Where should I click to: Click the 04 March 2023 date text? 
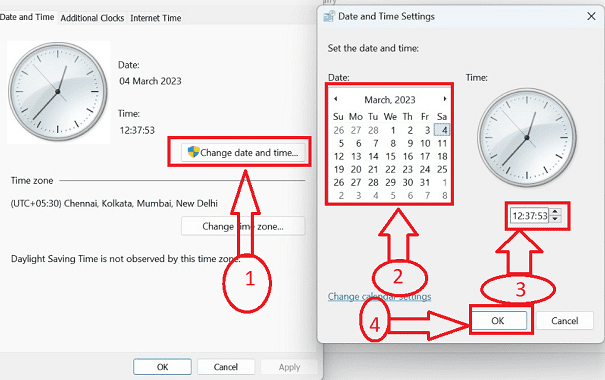point(150,81)
